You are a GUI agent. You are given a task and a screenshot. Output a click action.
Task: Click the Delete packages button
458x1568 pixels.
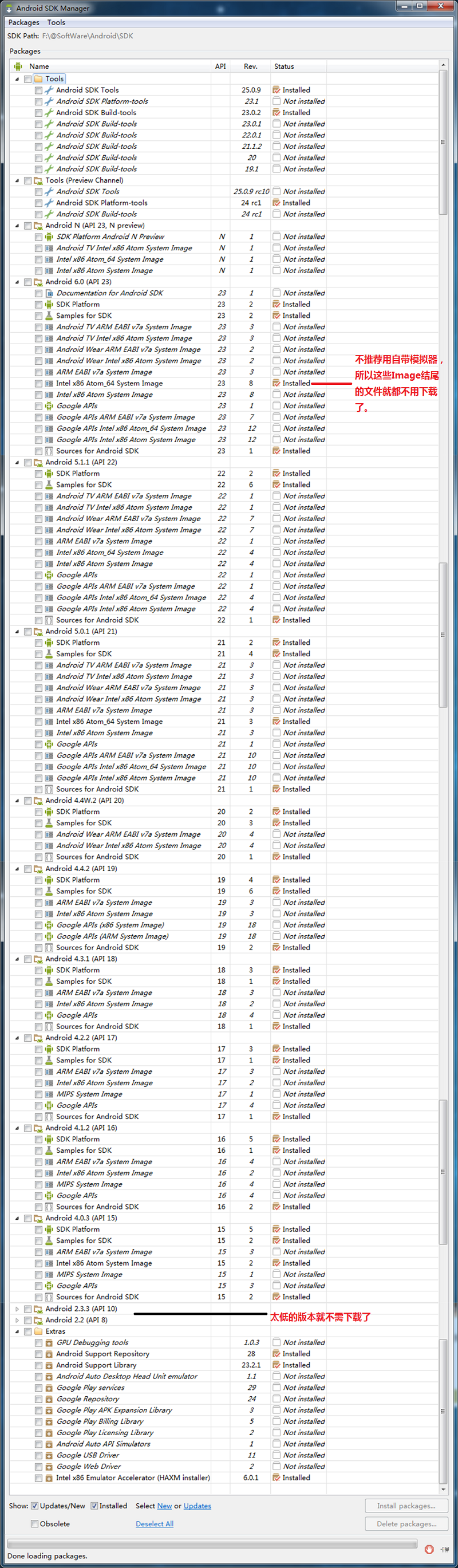[406, 1523]
